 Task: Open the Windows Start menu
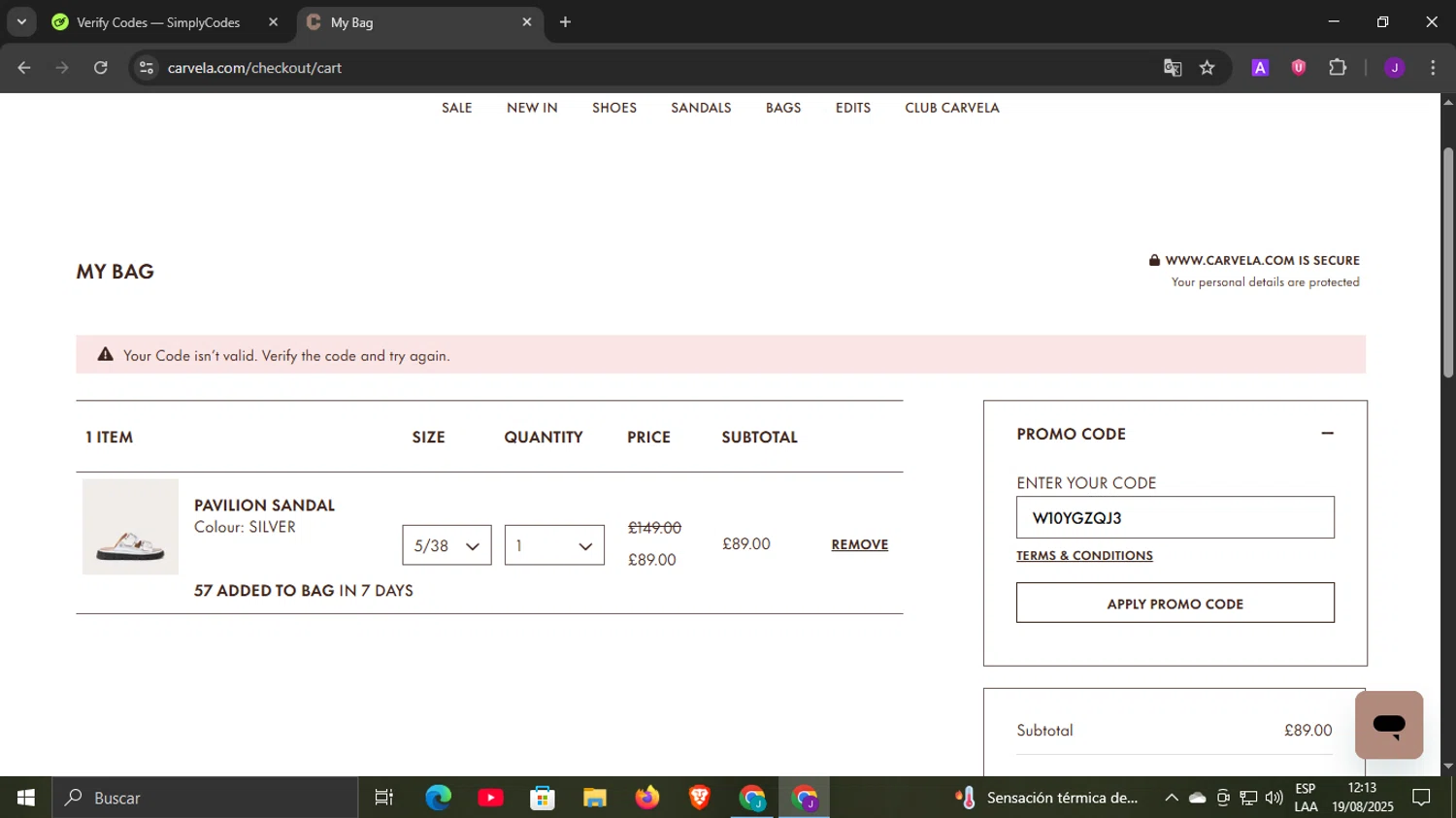(x=25, y=798)
